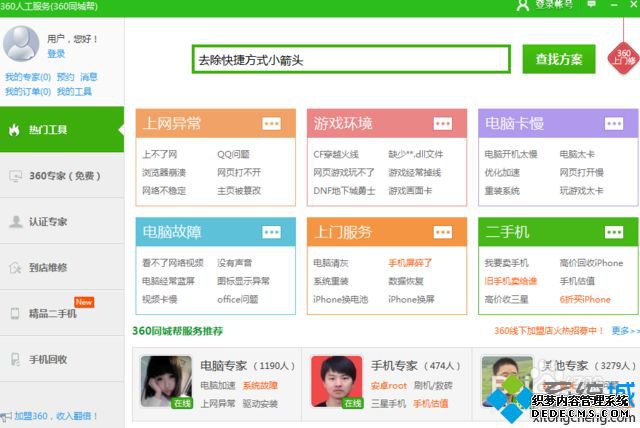
Task: Open 我的订单(0) link
Action: coord(28,91)
